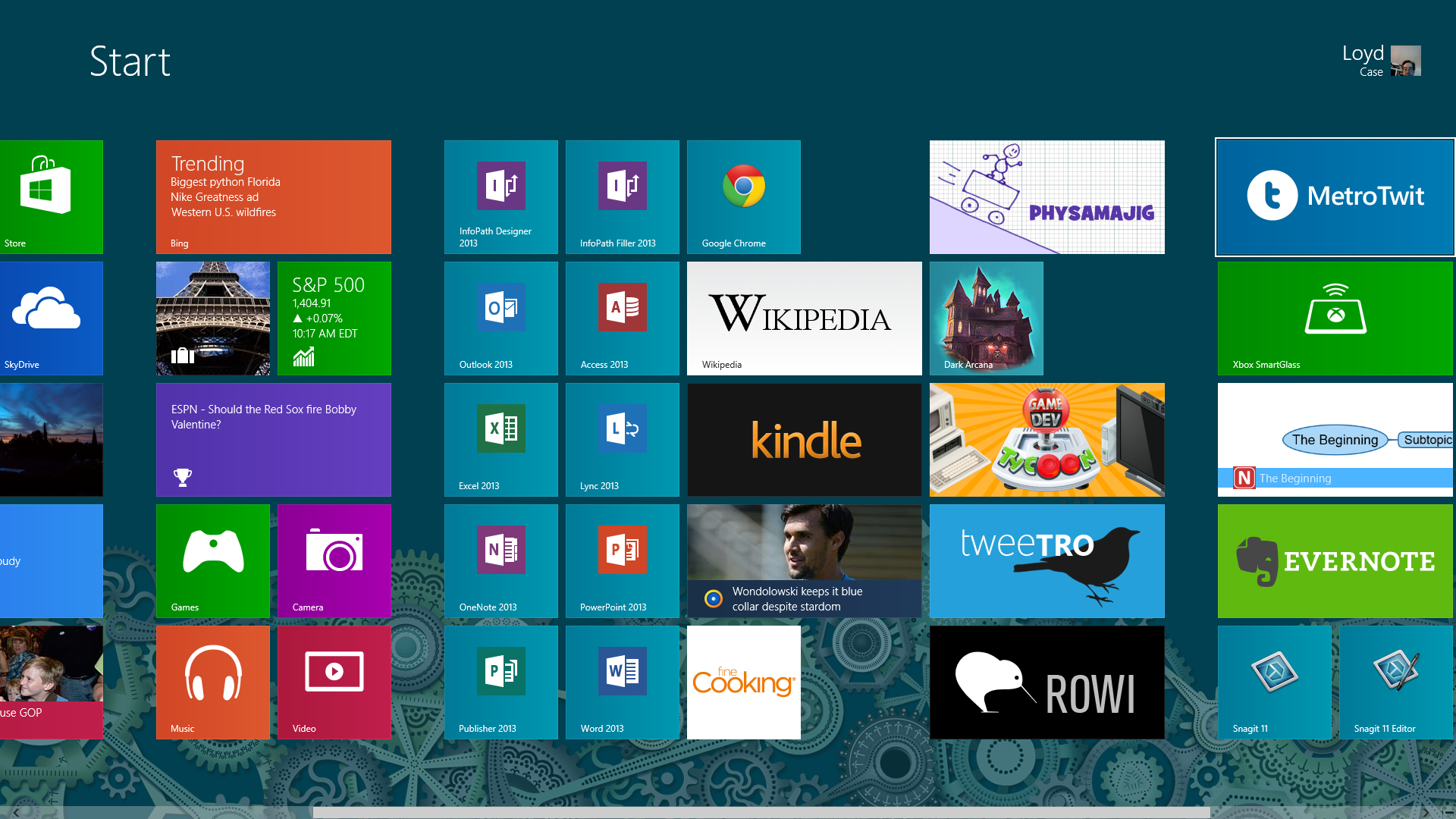Open the Kindle app tile
The height and width of the screenshot is (819, 1456).
pyautogui.click(x=804, y=439)
